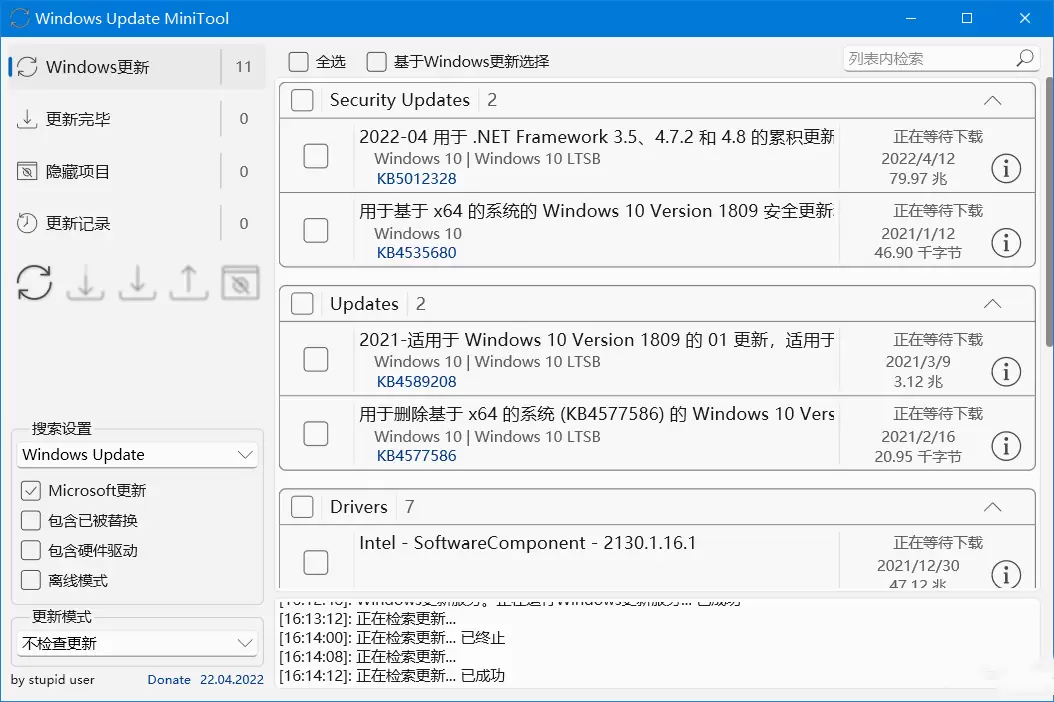Open the 隐藏项目 hidden items tab
This screenshot has width=1054, height=702.
tap(136, 171)
